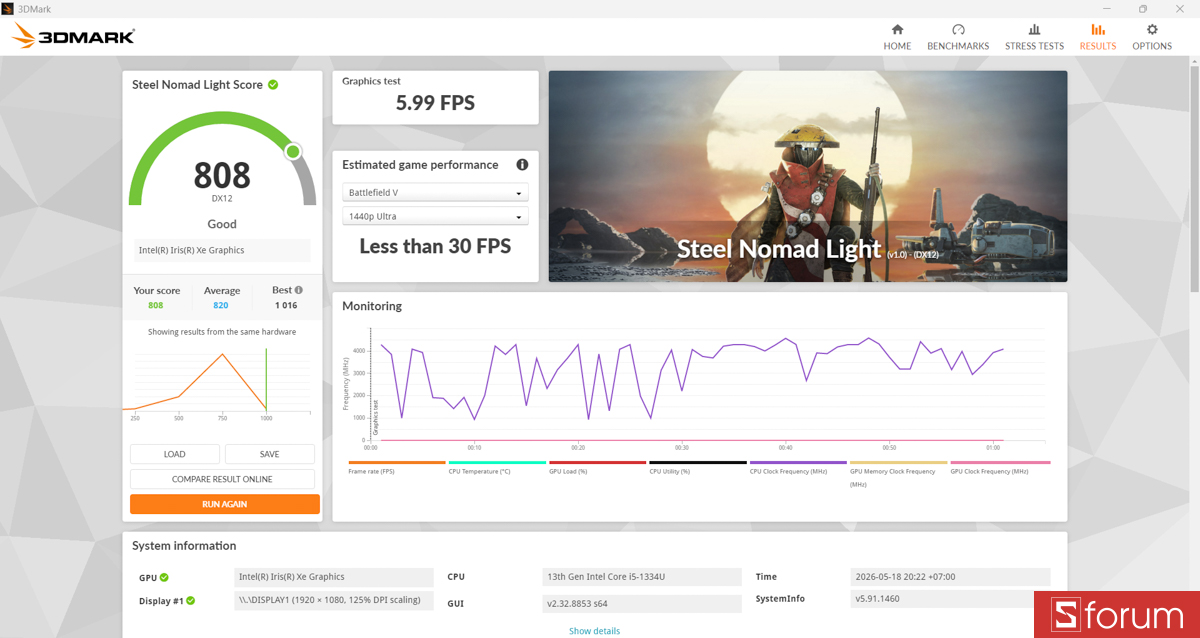Maximize the 3DMark window
This screenshot has height=638, width=1200.
point(1143,8)
